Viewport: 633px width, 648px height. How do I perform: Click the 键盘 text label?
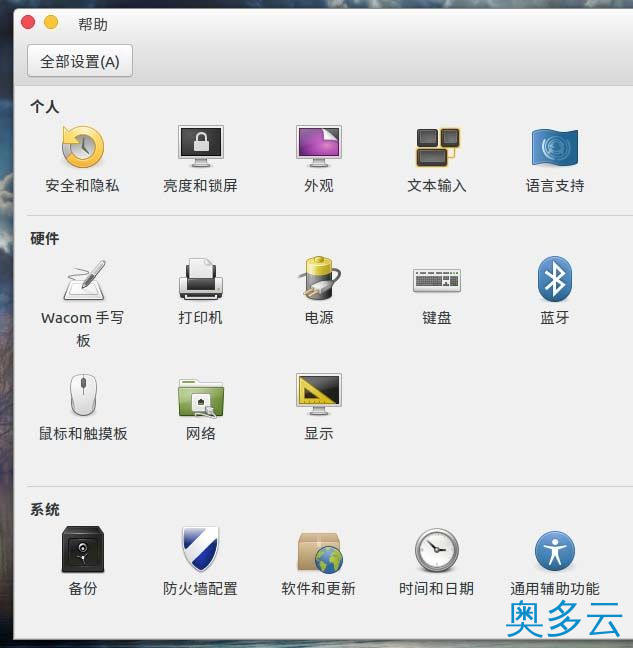[x=437, y=318]
